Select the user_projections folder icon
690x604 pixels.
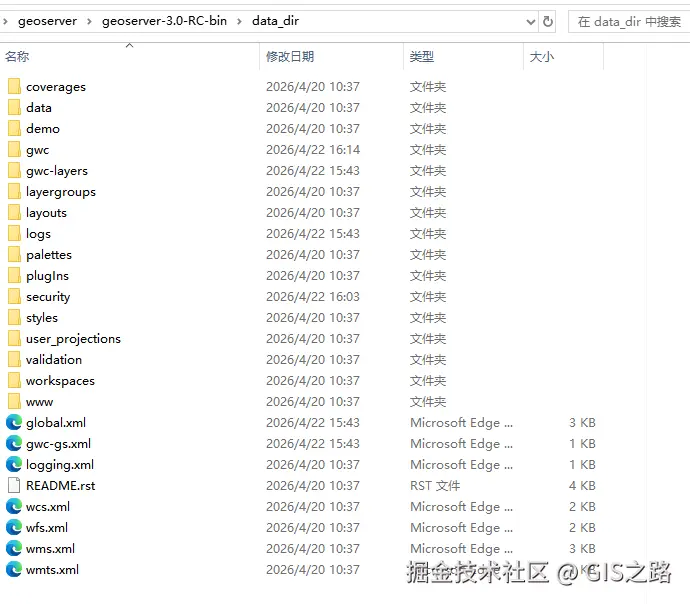pyautogui.click(x=14, y=339)
